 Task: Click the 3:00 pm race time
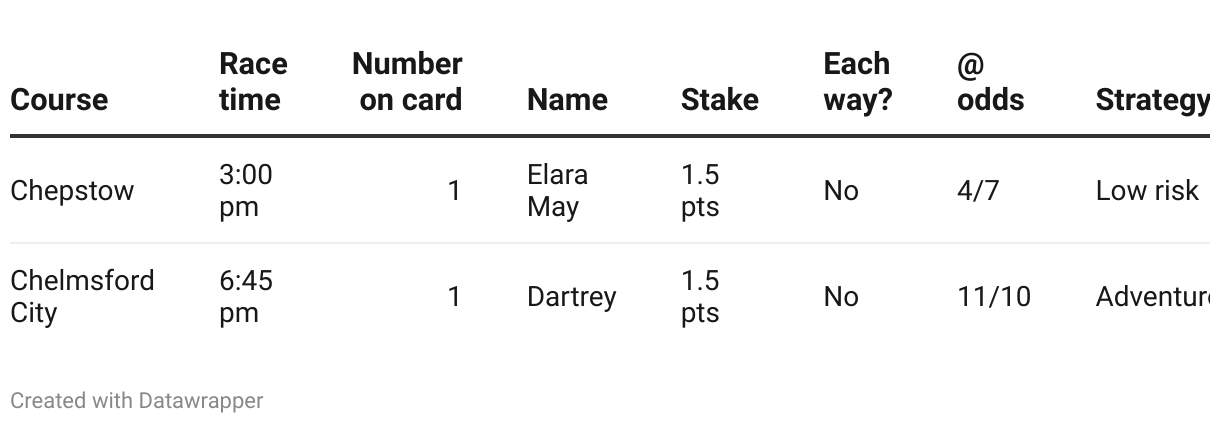[245, 191]
